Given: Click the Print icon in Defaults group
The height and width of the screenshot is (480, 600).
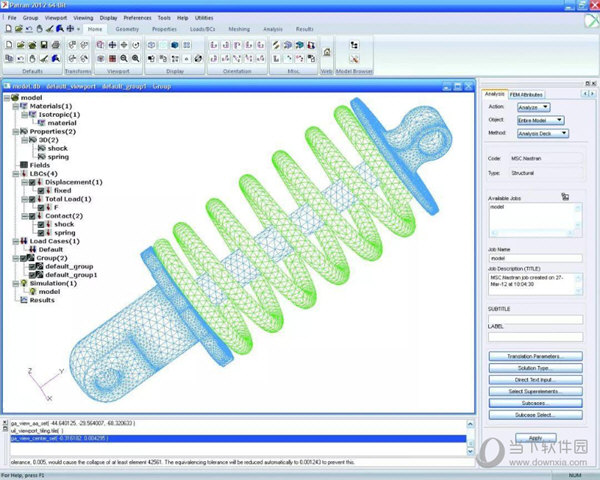Looking at the screenshot, I should (56, 45).
